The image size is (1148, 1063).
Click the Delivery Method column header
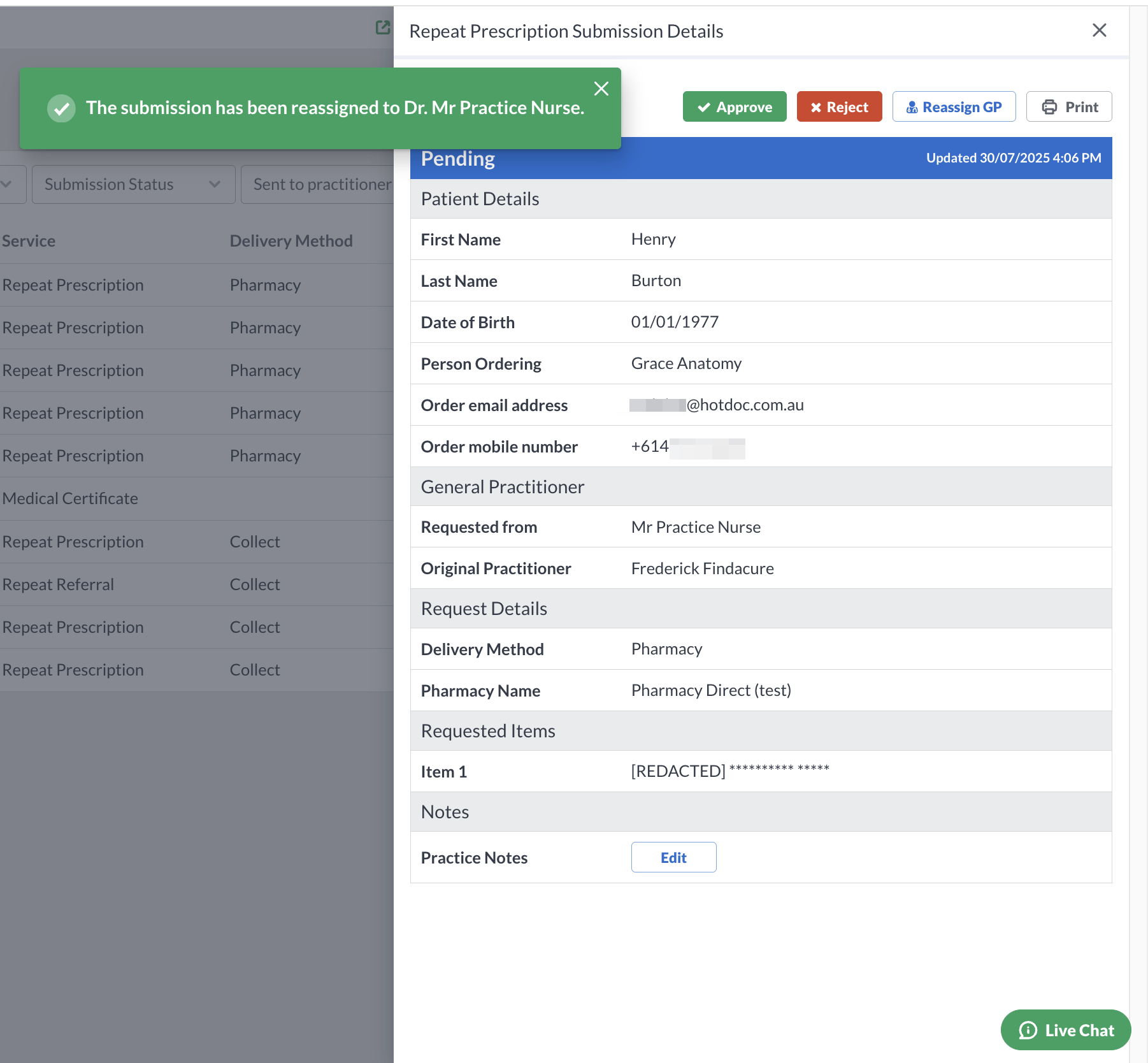[291, 241]
